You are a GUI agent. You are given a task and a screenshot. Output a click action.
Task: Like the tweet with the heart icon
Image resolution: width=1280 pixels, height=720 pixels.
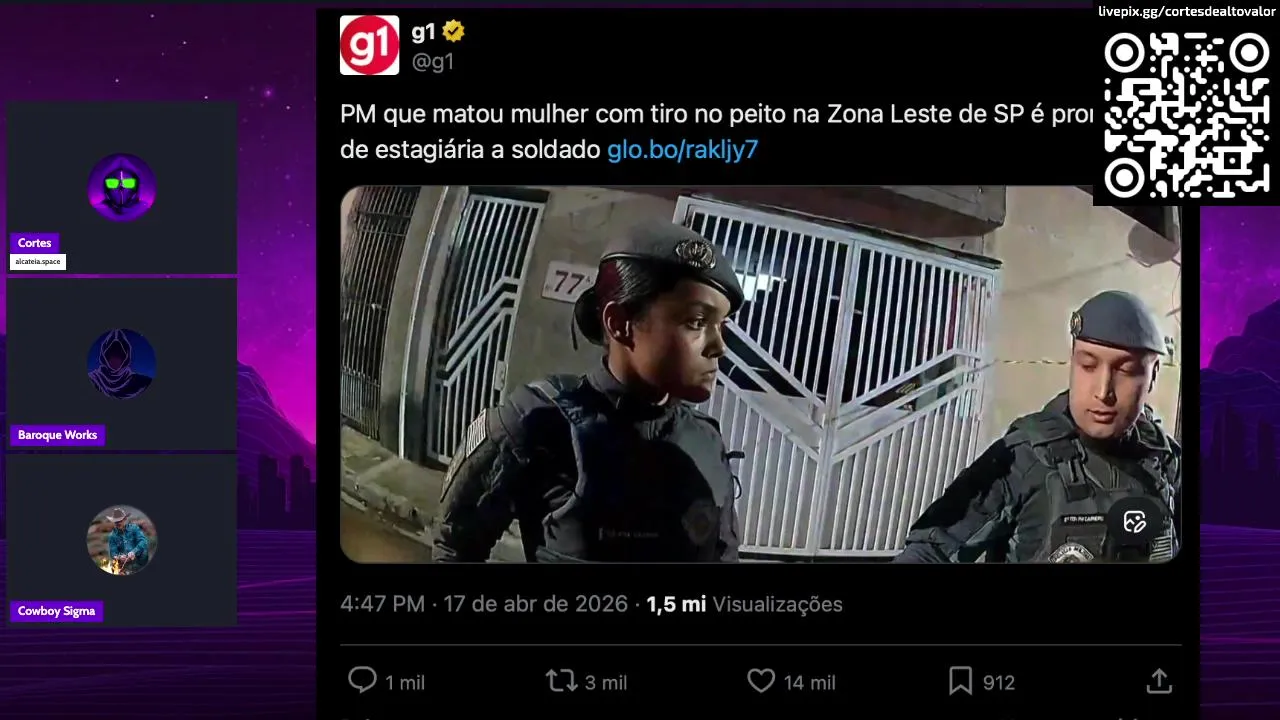761,681
